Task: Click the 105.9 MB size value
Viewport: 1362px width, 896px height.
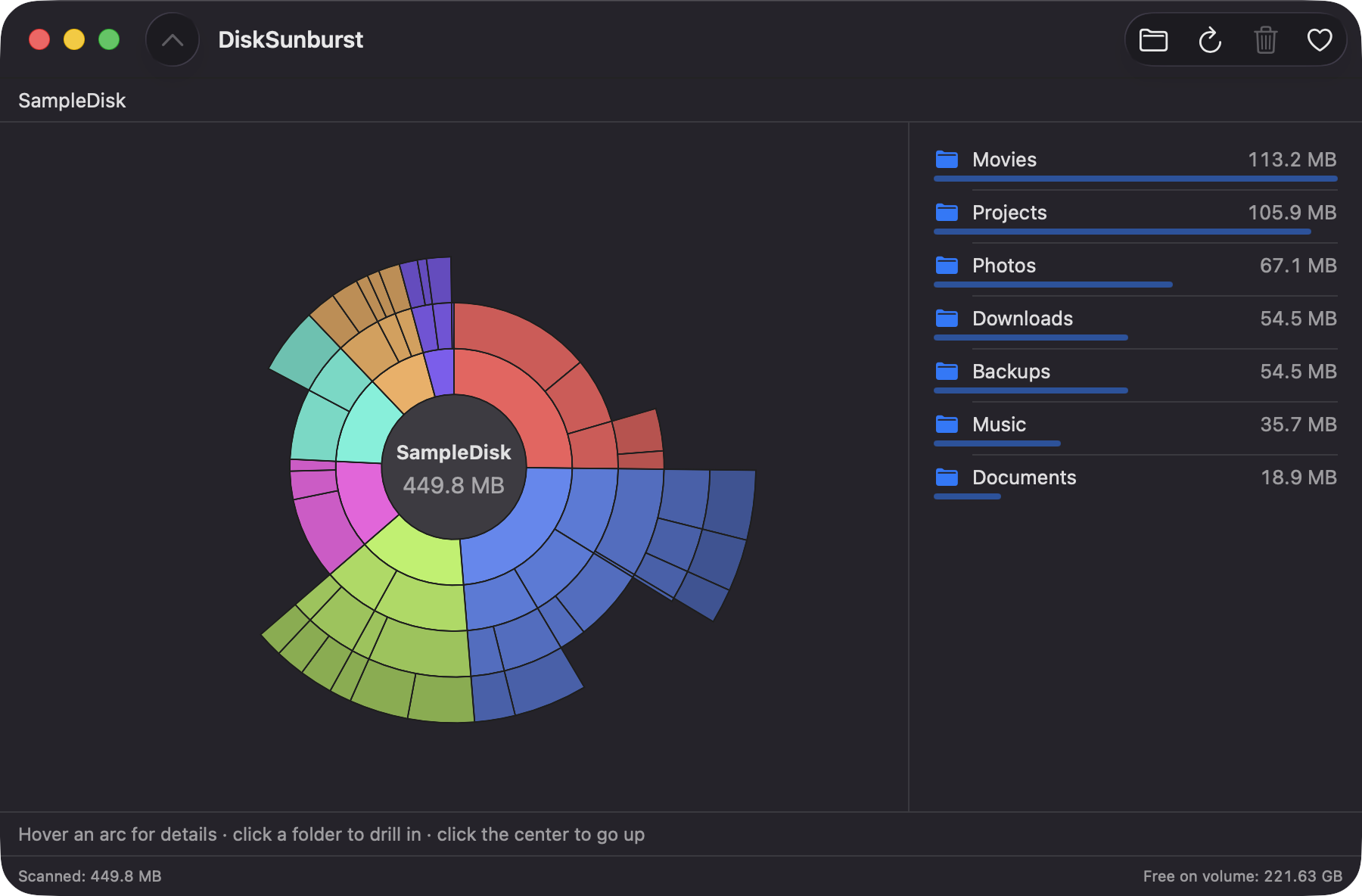Action: point(1292,213)
